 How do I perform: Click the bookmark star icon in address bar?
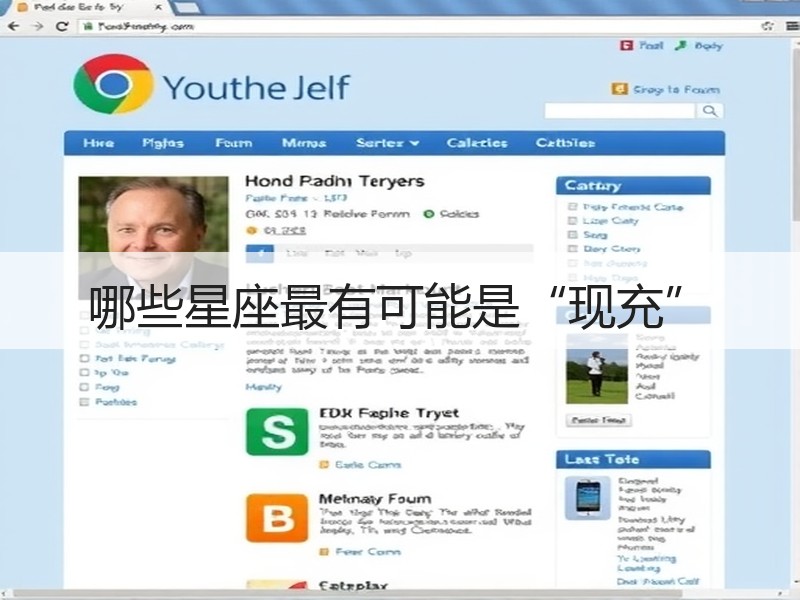[x=767, y=26]
